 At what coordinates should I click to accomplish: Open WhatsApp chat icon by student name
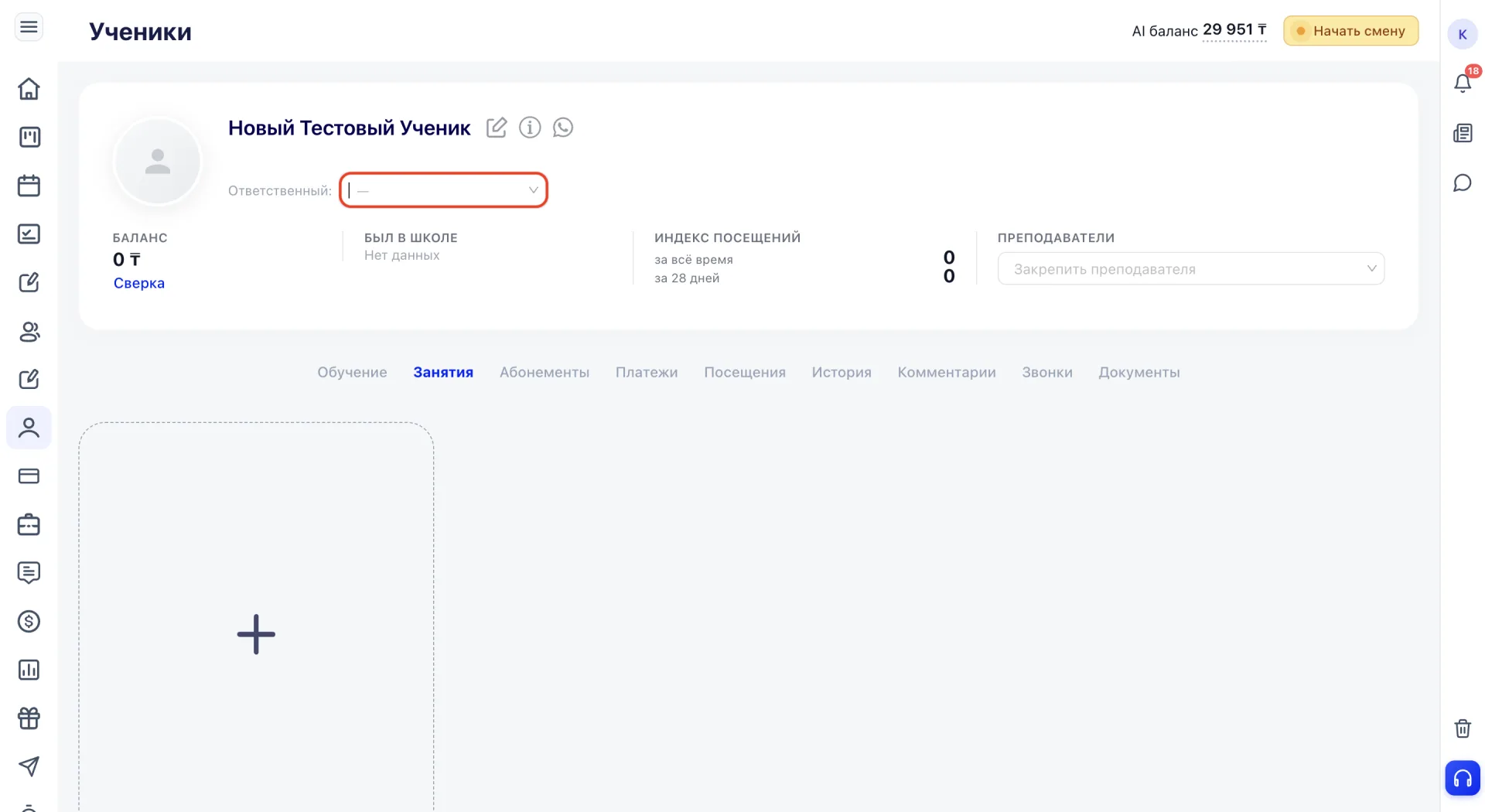tap(563, 128)
